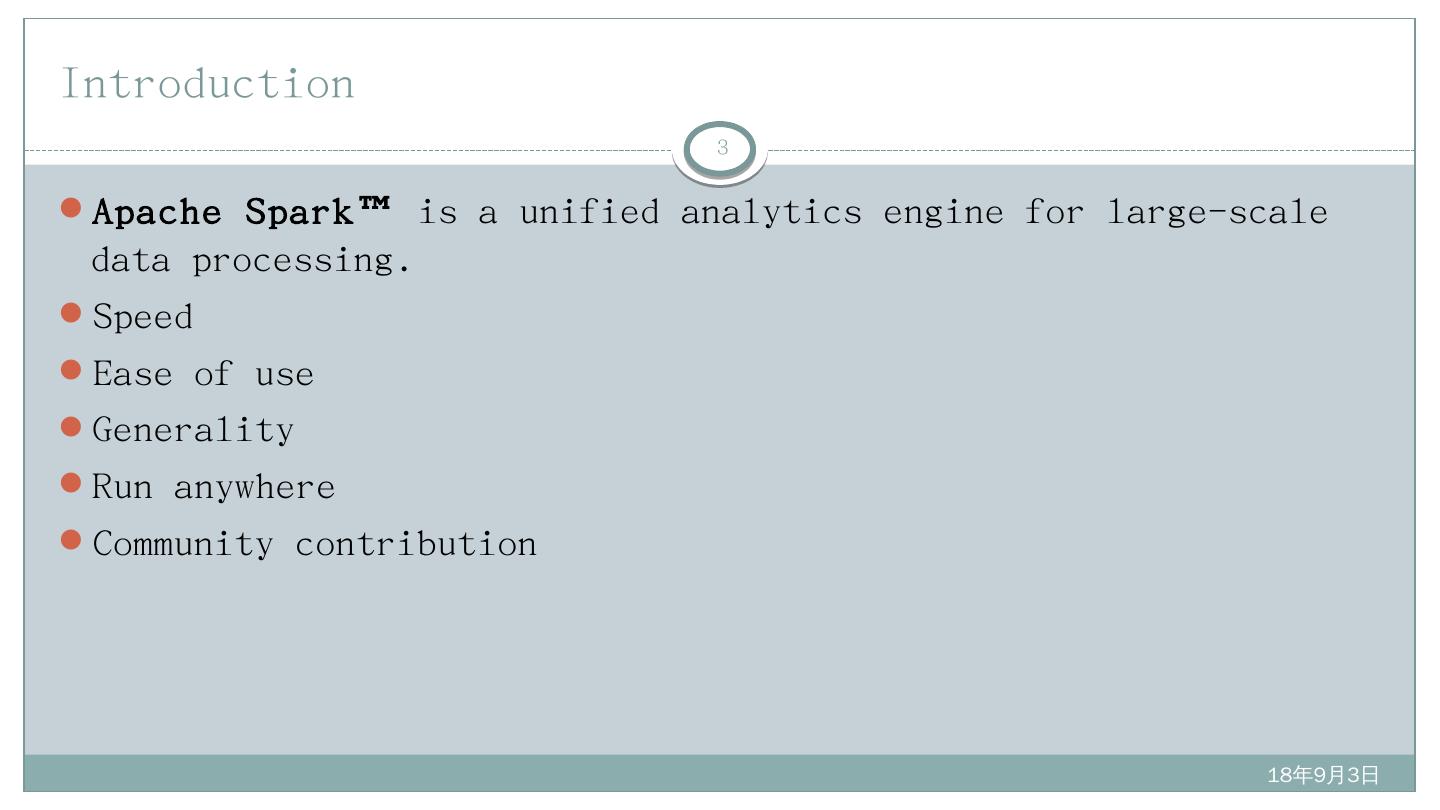Click the data processing line
This screenshot has height=810, width=1440.
[251, 261]
